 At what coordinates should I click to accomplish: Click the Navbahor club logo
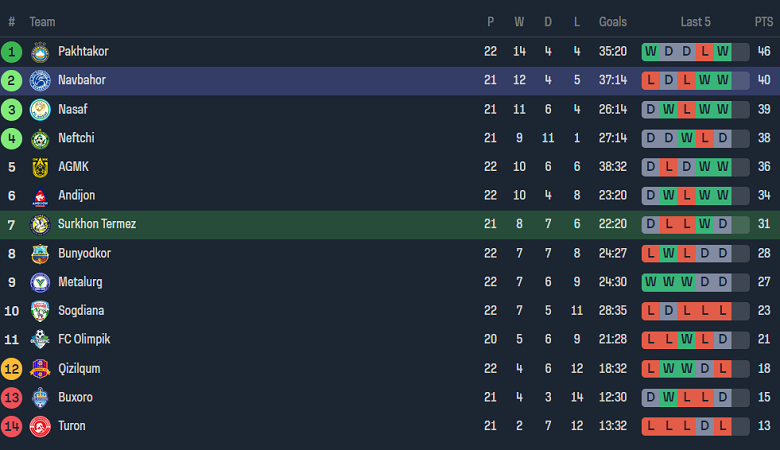coord(40,81)
